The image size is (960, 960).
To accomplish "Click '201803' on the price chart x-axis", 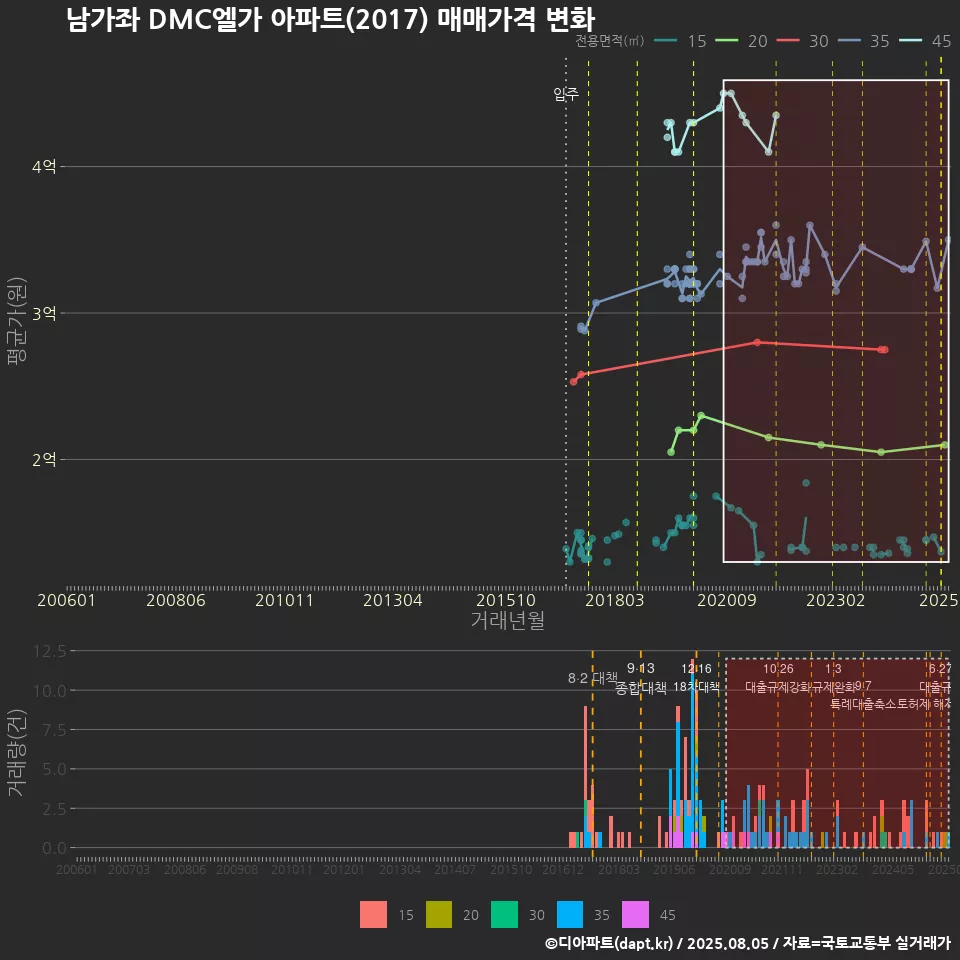I will click(x=615, y=600).
